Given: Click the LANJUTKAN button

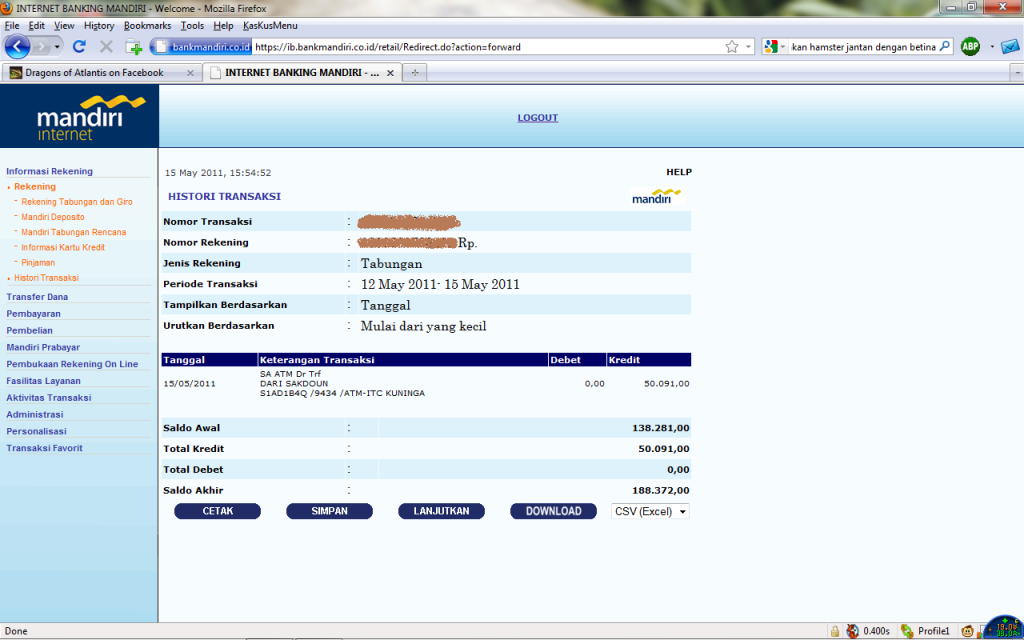Looking at the screenshot, I should pos(441,511).
